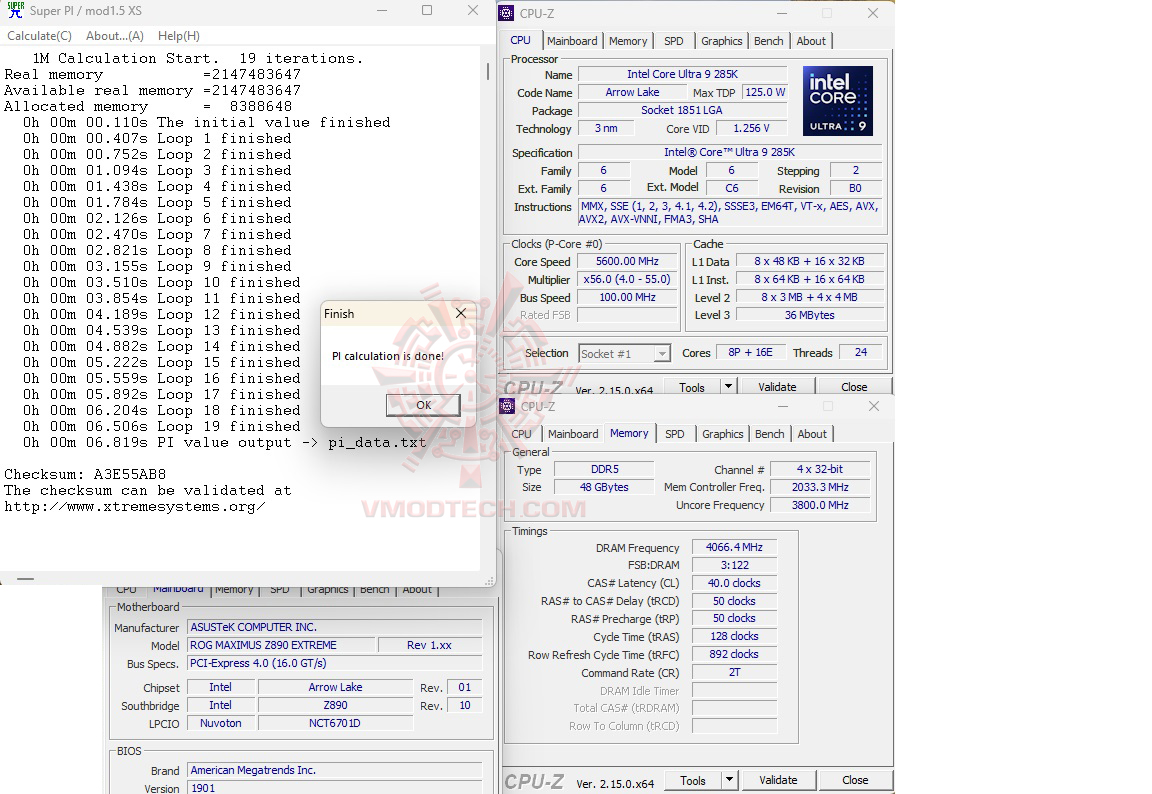Click the Intel Core Ultra 9 logo
This screenshot has height=794, width=1152.
pyautogui.click(x=838, y=100)
